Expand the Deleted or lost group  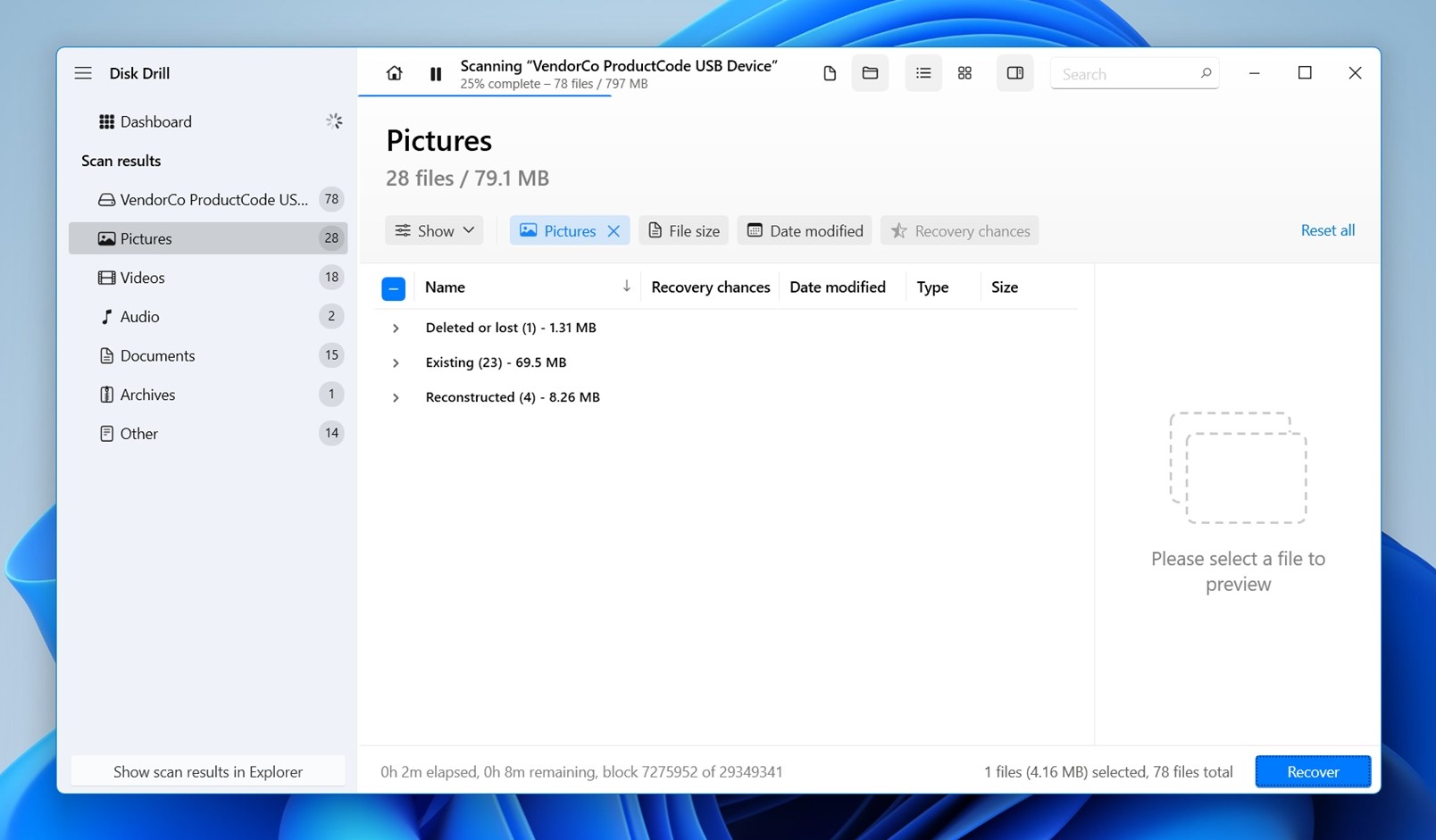(396, 329)
